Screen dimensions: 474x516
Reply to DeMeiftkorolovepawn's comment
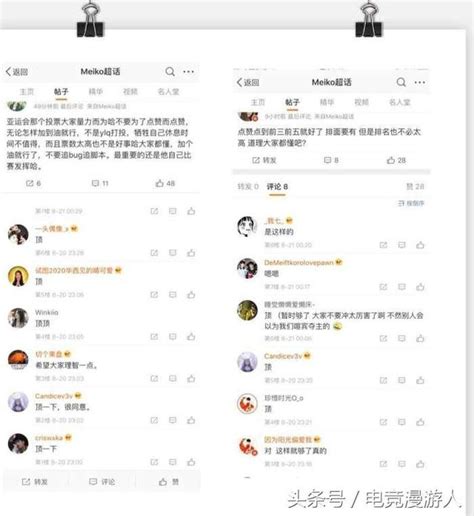pos(402,287)
